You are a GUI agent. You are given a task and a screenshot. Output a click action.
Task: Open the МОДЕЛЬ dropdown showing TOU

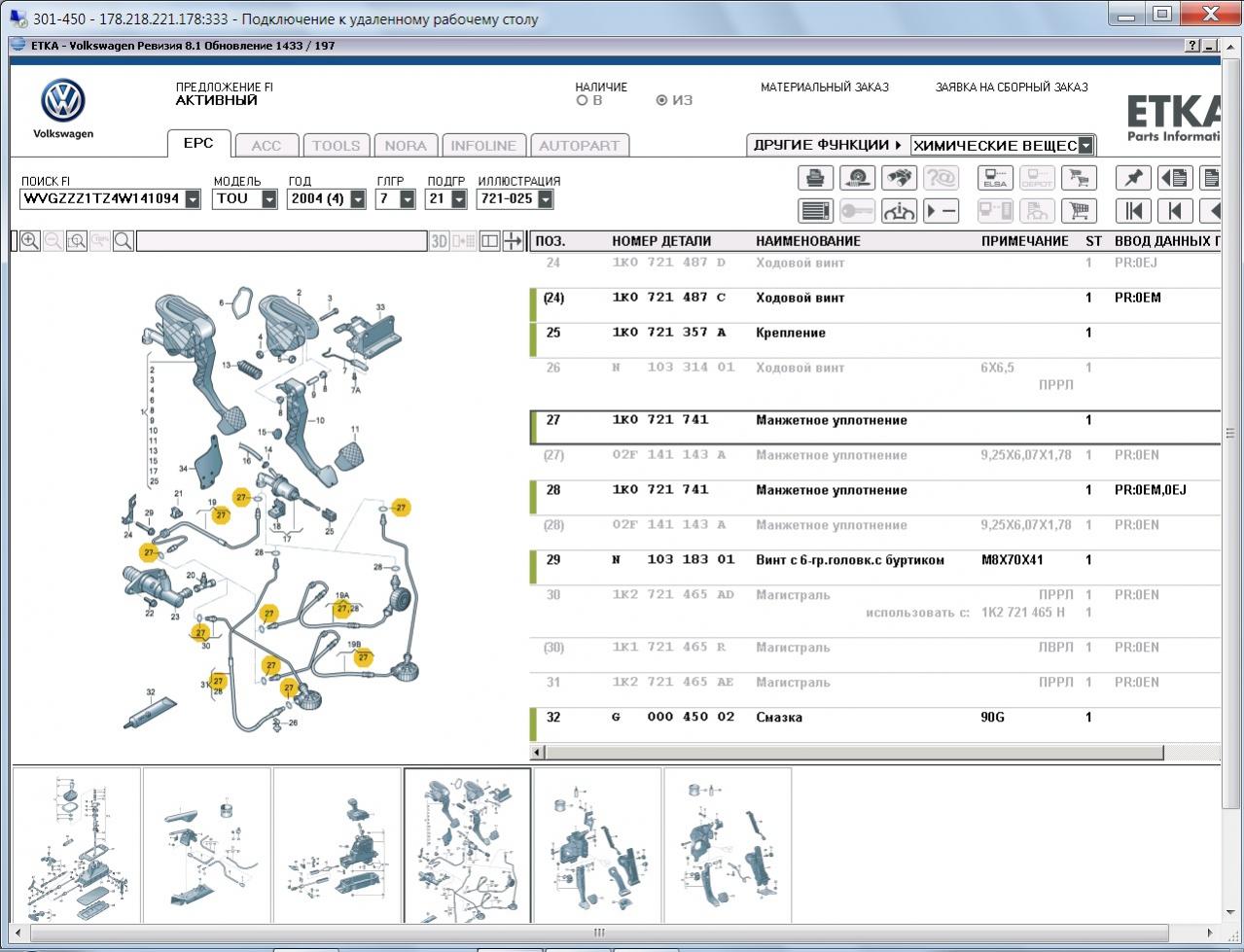(x=269, y=199)
